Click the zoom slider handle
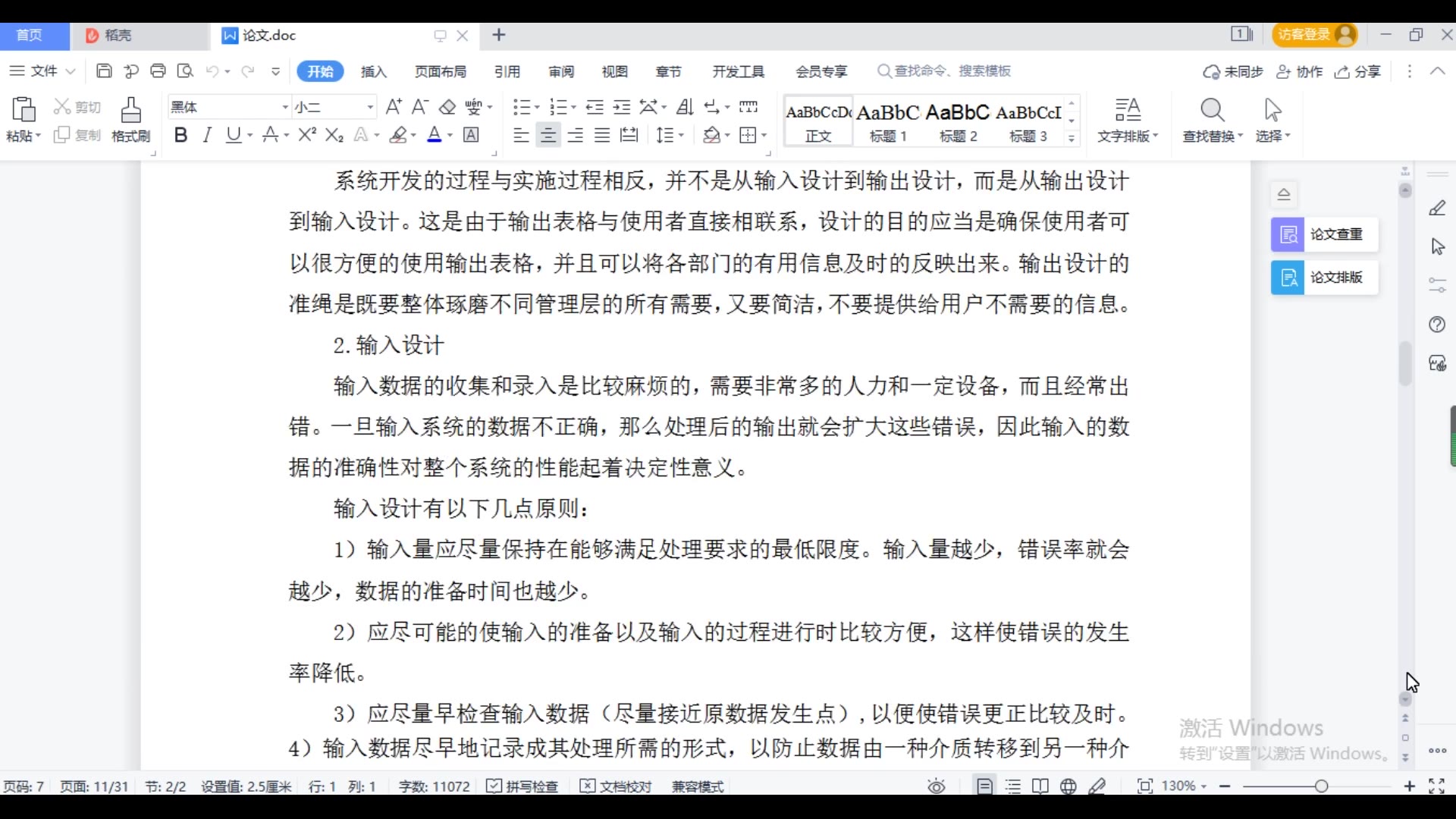Screen dimensions: 1456x819 point(1321,786)
